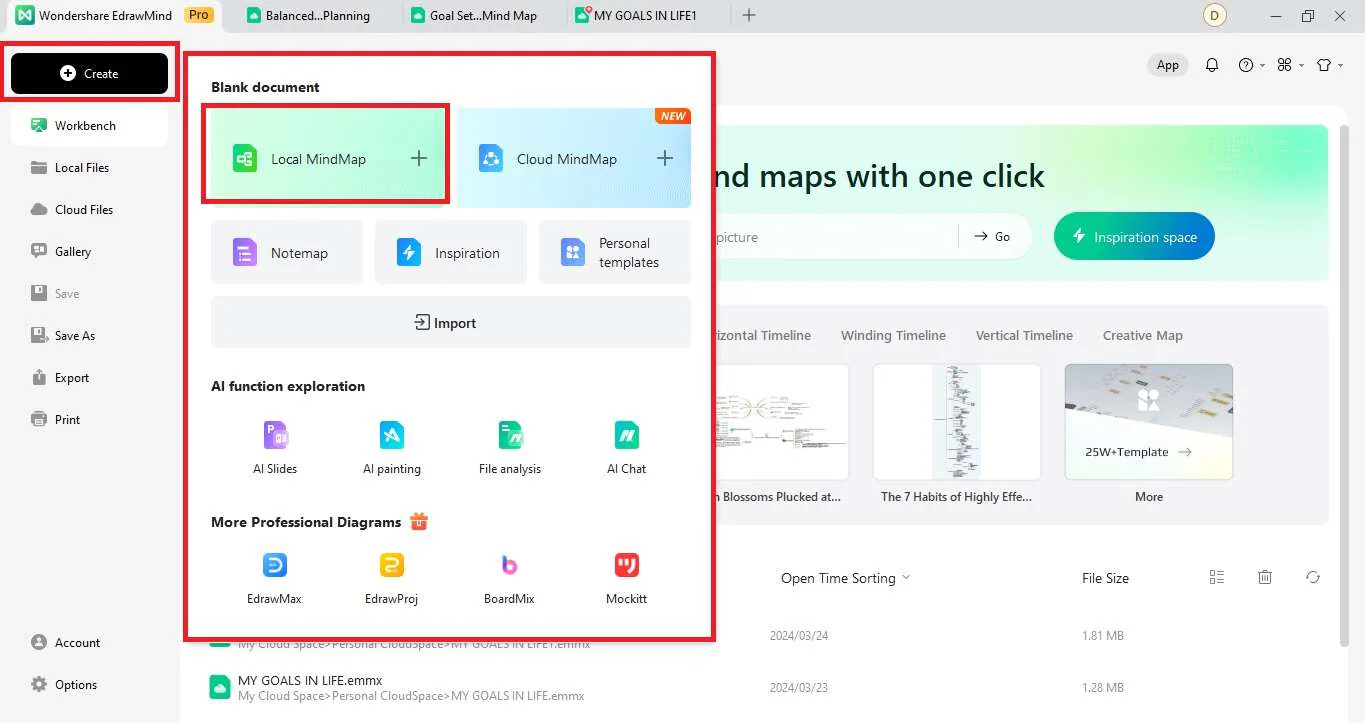Open File analysis tool

pos(510,447)
